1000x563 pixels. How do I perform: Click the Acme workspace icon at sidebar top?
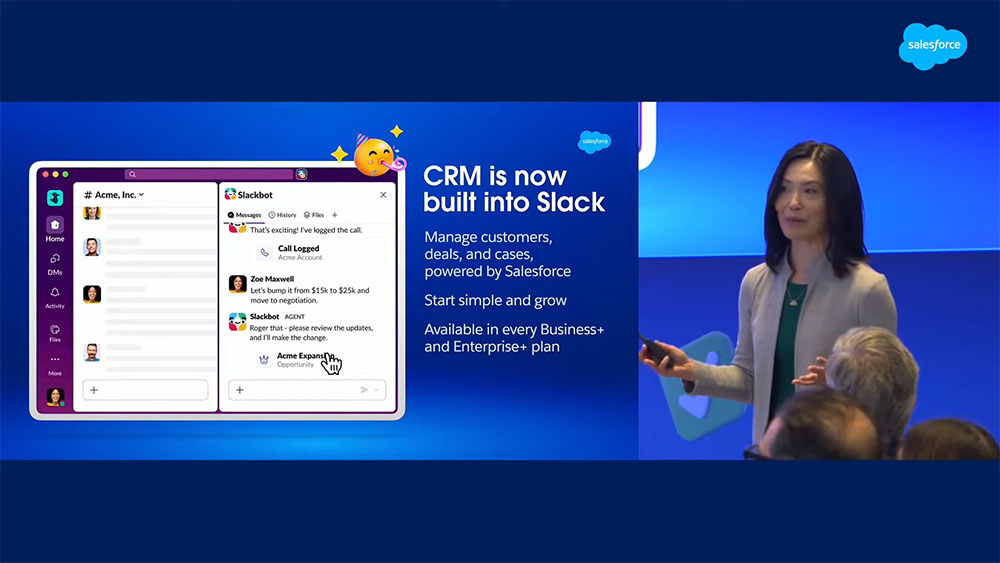pos(55,197)
